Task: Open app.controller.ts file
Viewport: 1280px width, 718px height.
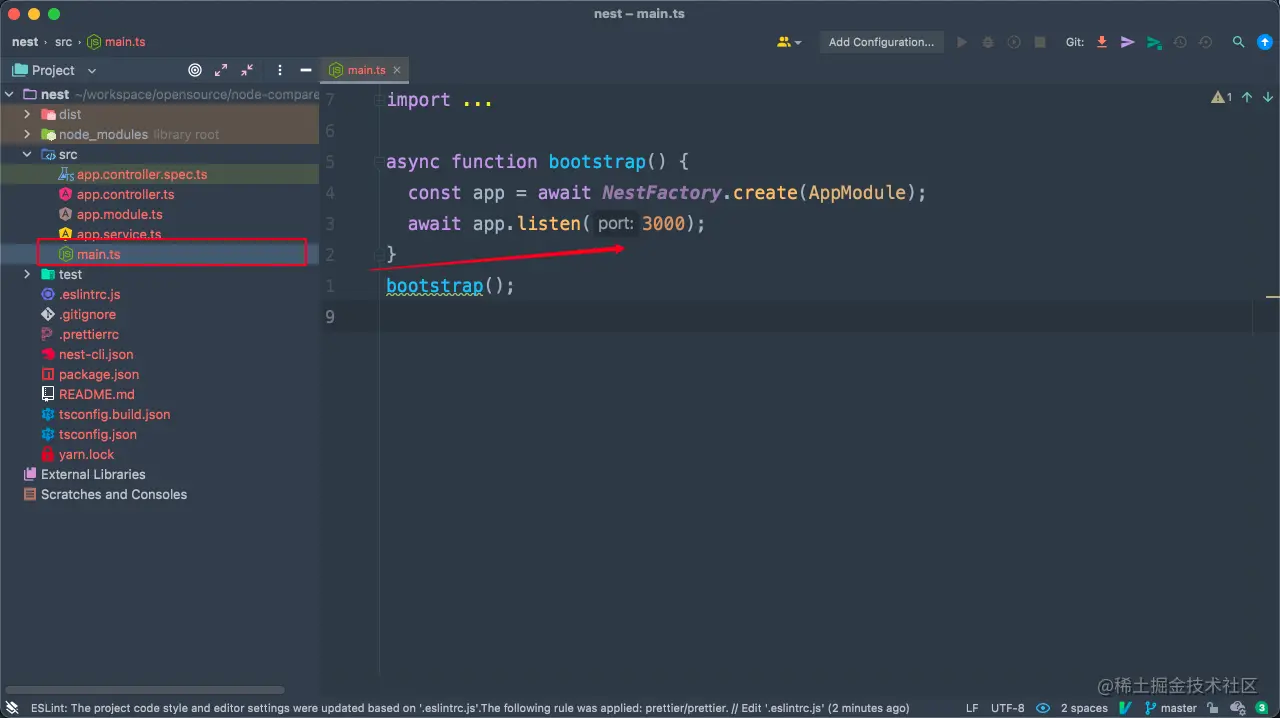Action: [x=125, y=194]
